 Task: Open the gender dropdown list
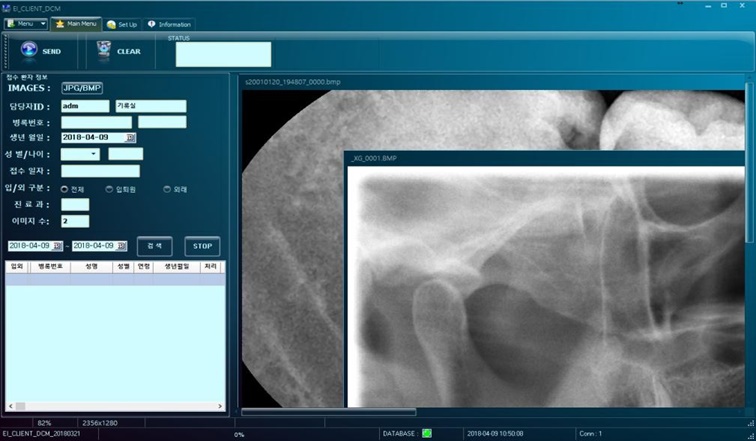click(95, 154)
